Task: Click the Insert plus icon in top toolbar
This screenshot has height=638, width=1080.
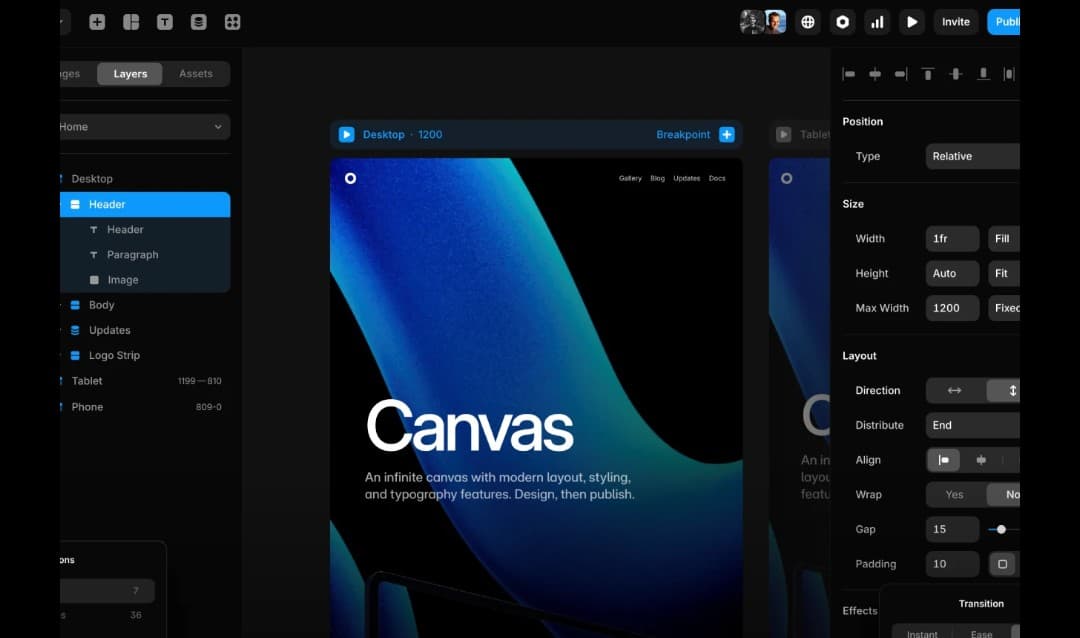Action: coord(97,22)
